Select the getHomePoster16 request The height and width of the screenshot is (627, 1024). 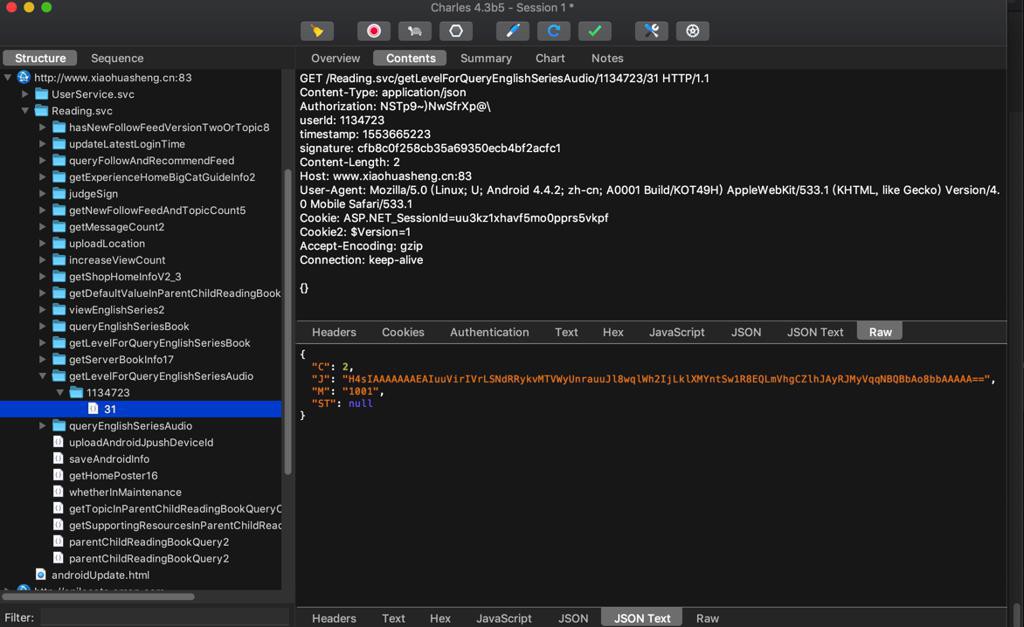113,476
